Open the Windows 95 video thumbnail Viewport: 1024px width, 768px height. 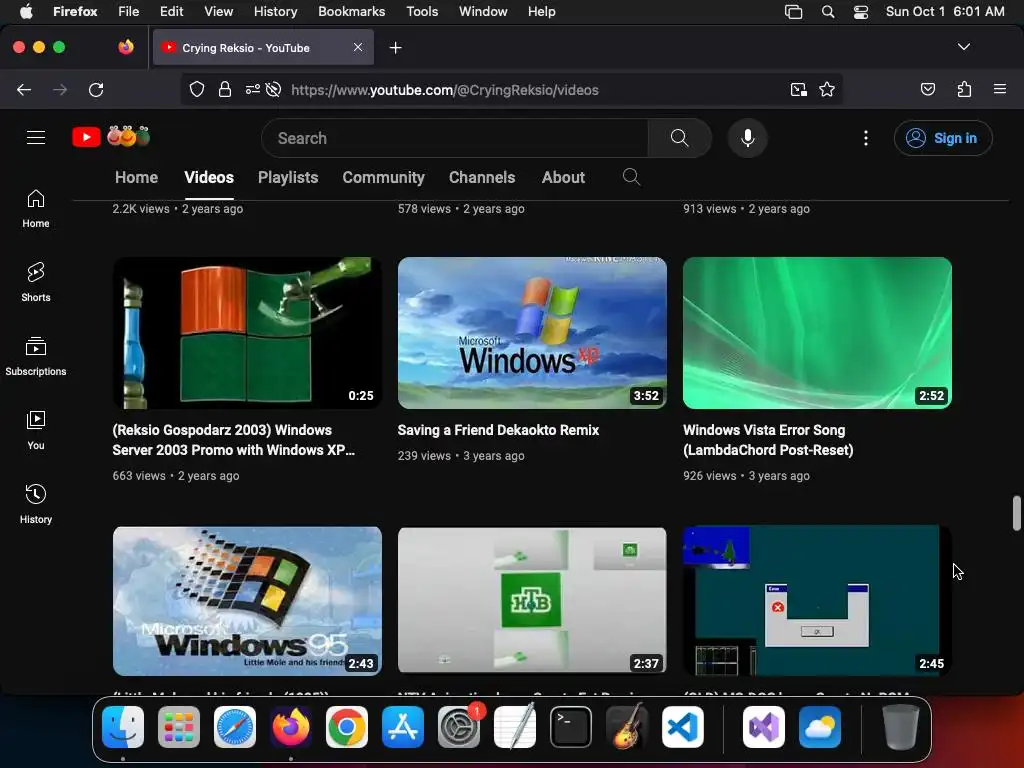click(247, 601)
